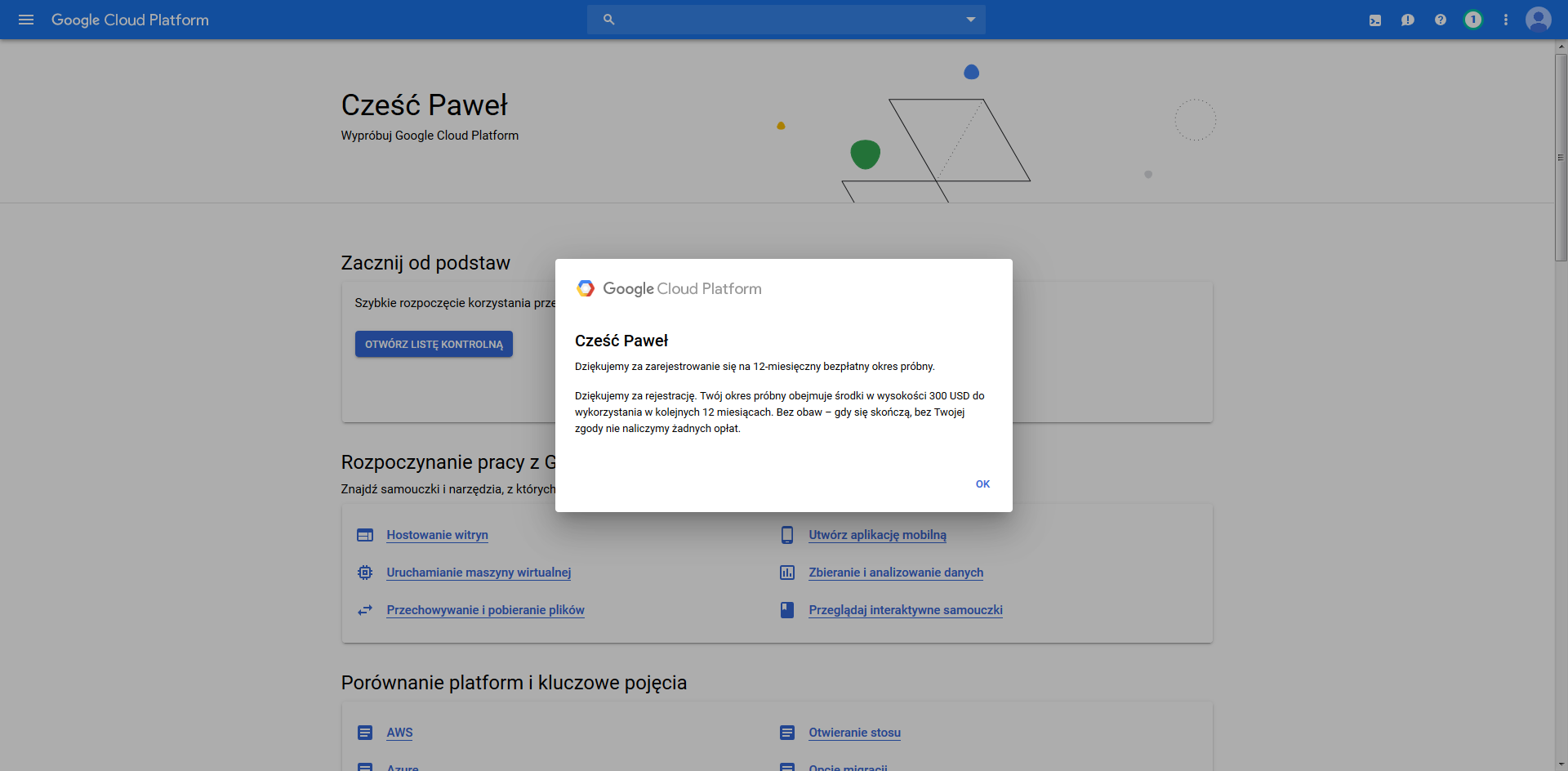Open Hostowanie witryn link
Image resolution: width=1568 pixels, height=771 pixels.
pyautogui.click(x=437, y=535)
